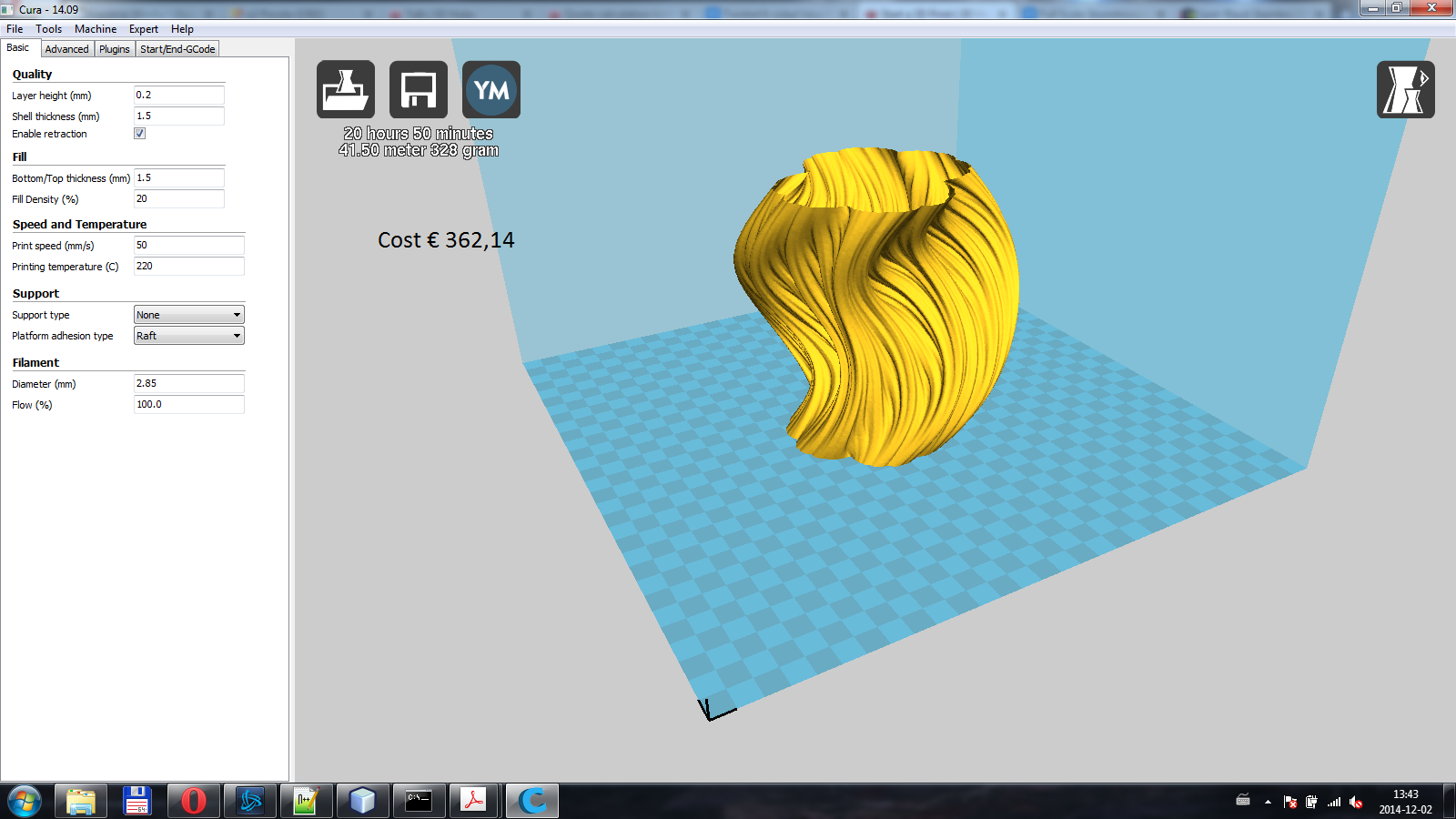1456x819 pixels.
Task: Toggle the Enable retraction checkbox
Action: (x=140, y=134)
